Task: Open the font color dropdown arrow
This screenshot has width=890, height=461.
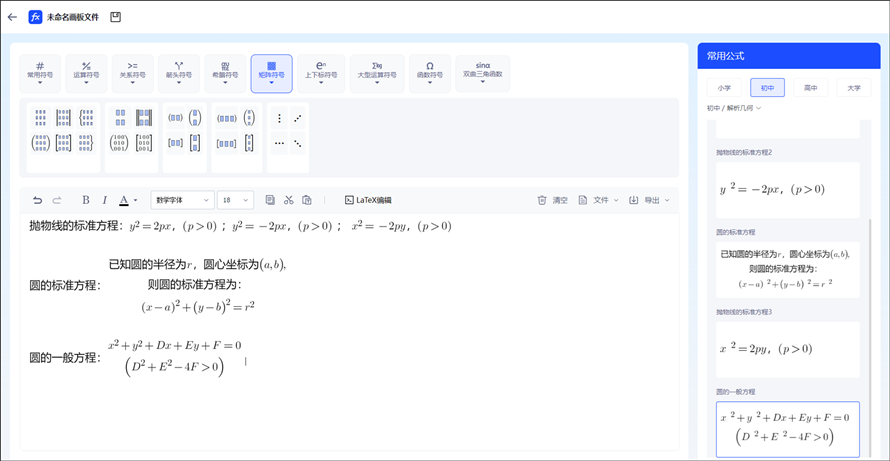Action: pyautogui.click(x=135, y=200)
